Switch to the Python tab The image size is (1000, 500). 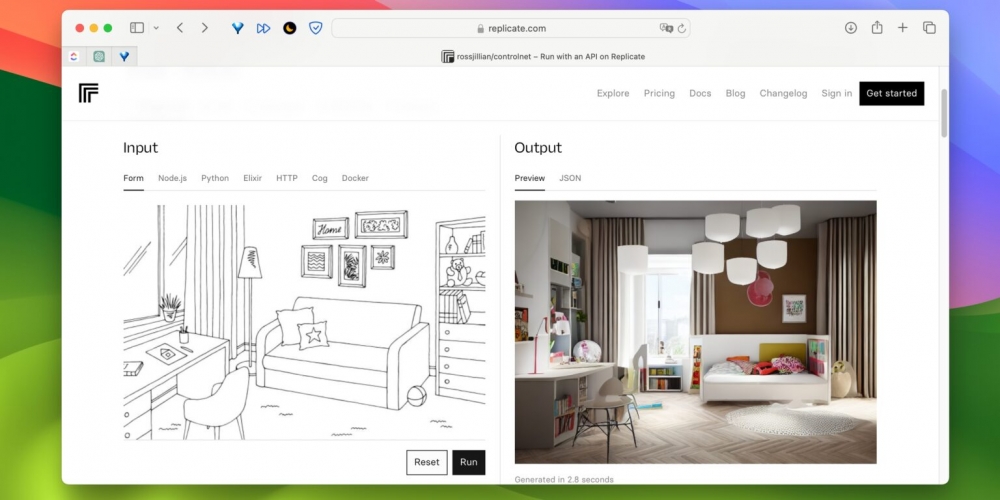(x=215, y=178)
